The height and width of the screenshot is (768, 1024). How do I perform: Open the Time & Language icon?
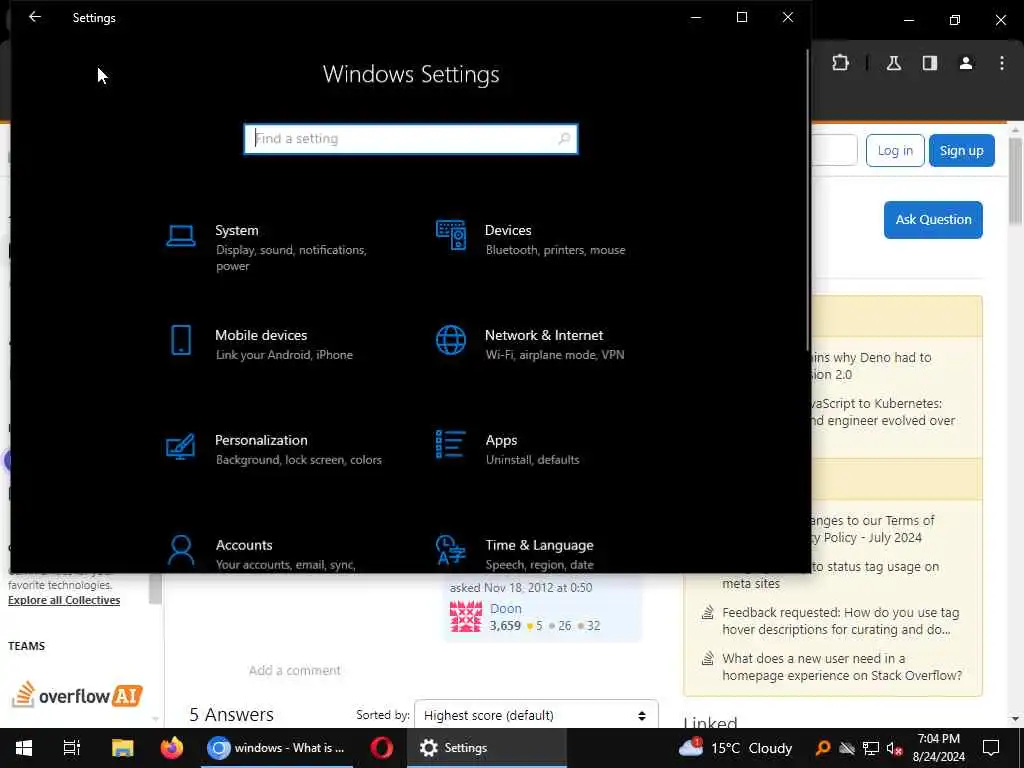point(451,550)
